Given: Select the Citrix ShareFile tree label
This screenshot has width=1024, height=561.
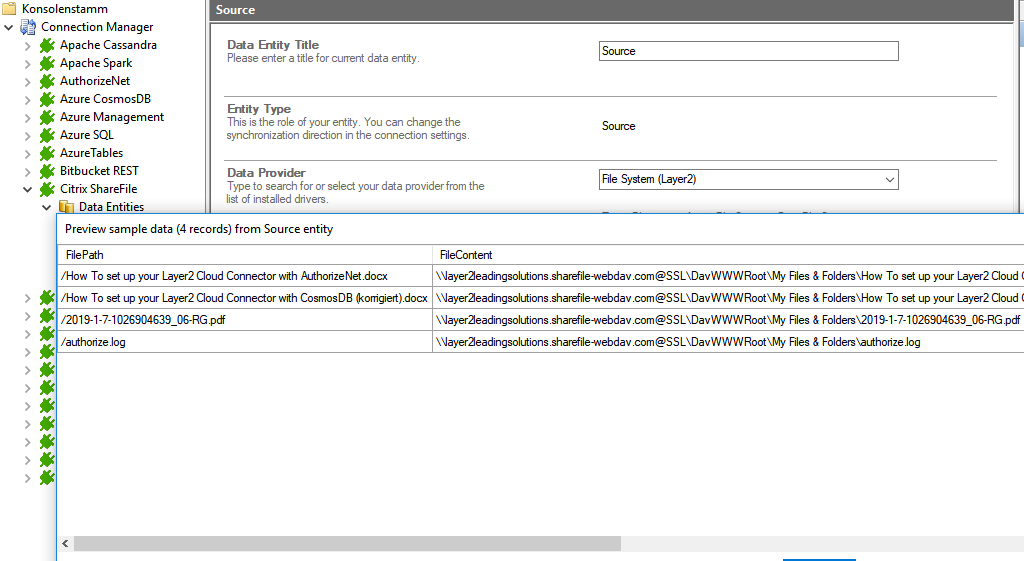Looking at the screenshot, I should tap(99, 189).
